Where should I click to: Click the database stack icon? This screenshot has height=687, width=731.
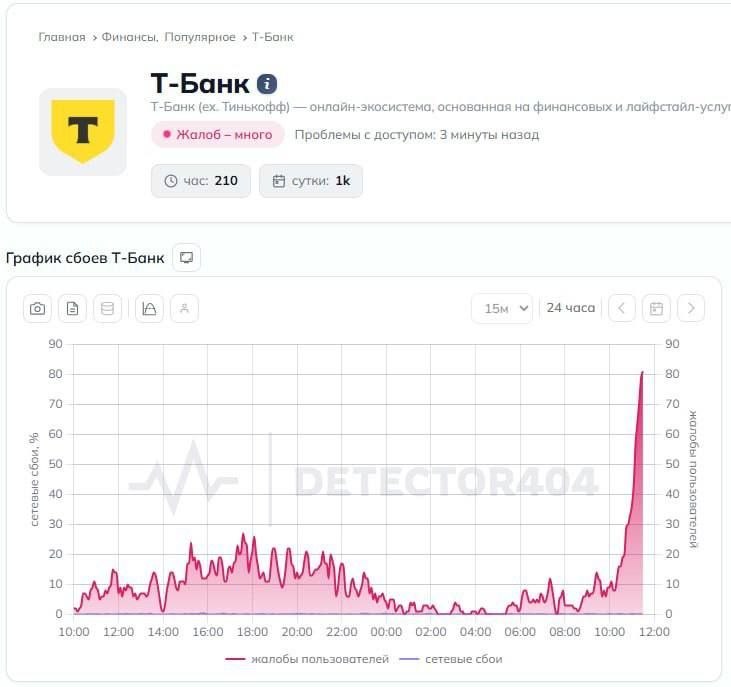click(x=107, y=309)
